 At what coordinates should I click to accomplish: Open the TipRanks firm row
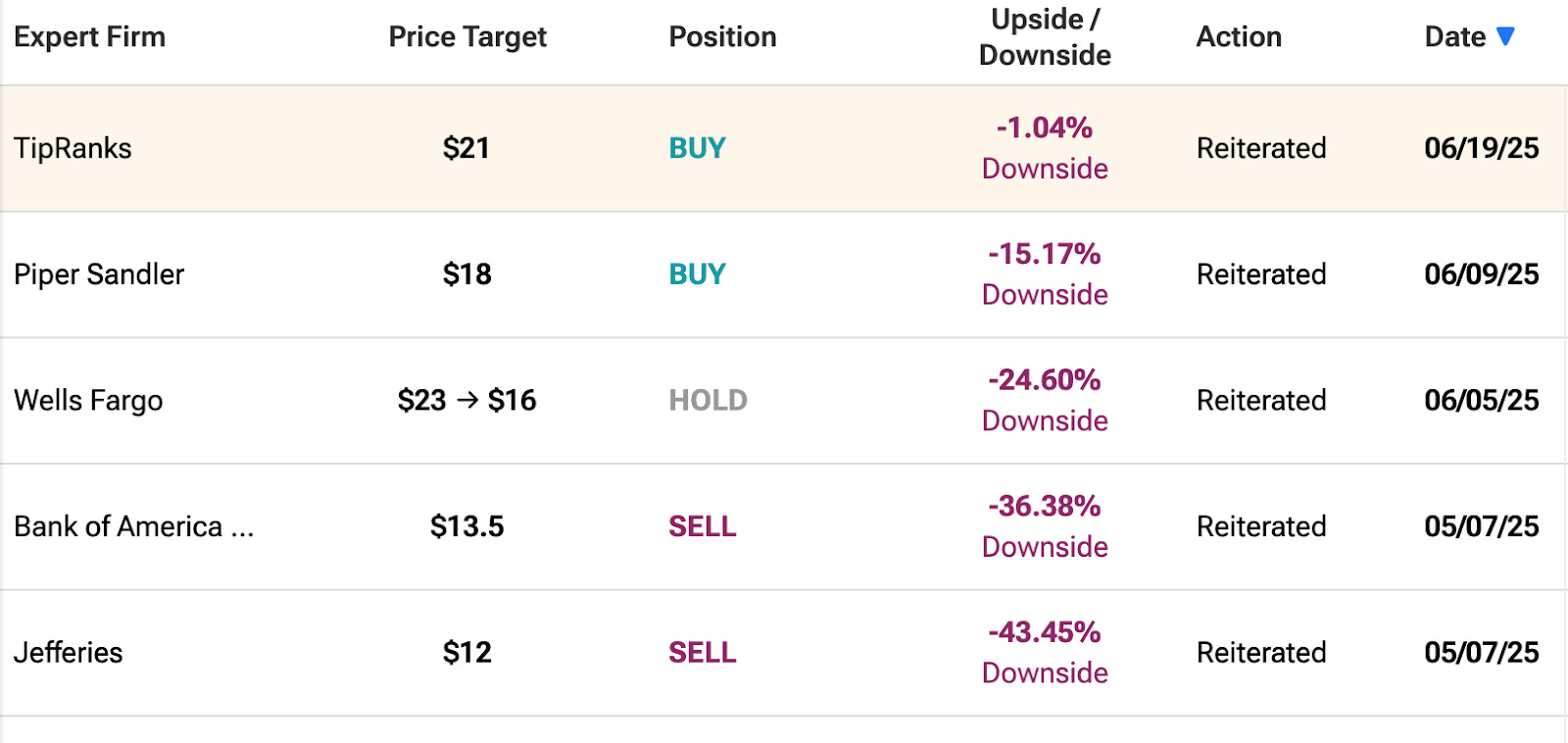click(x=73, y=148)
